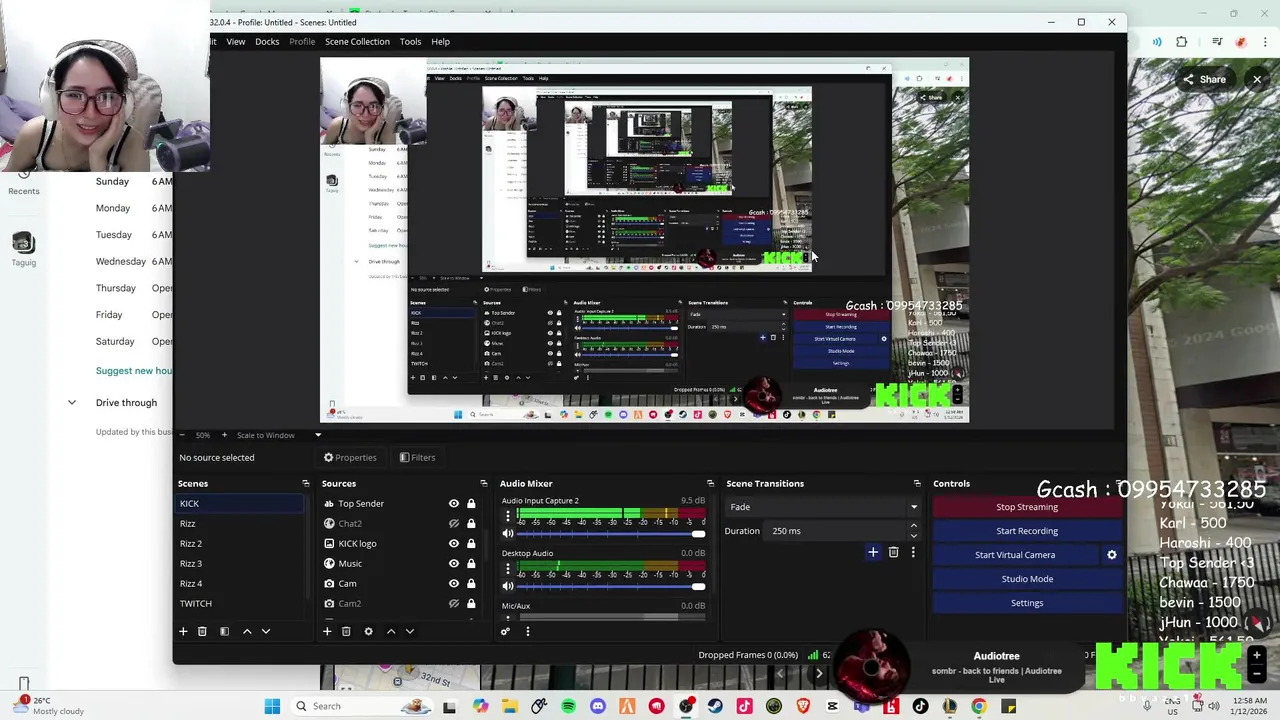1280x720 pixels.
Task: Open Audio Input Capture 2 options dots
Action: click(x=507, y=517)
